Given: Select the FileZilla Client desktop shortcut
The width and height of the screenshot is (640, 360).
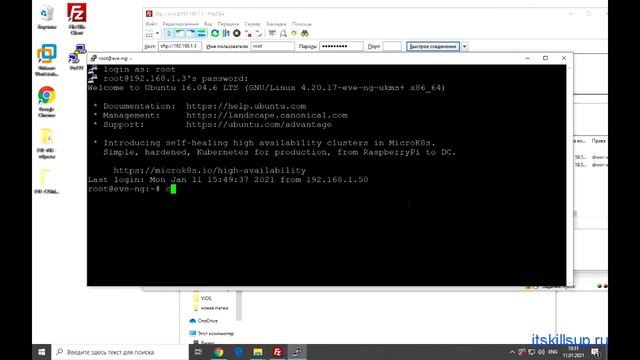Looking at the screenshot, I should pos(77,19).
